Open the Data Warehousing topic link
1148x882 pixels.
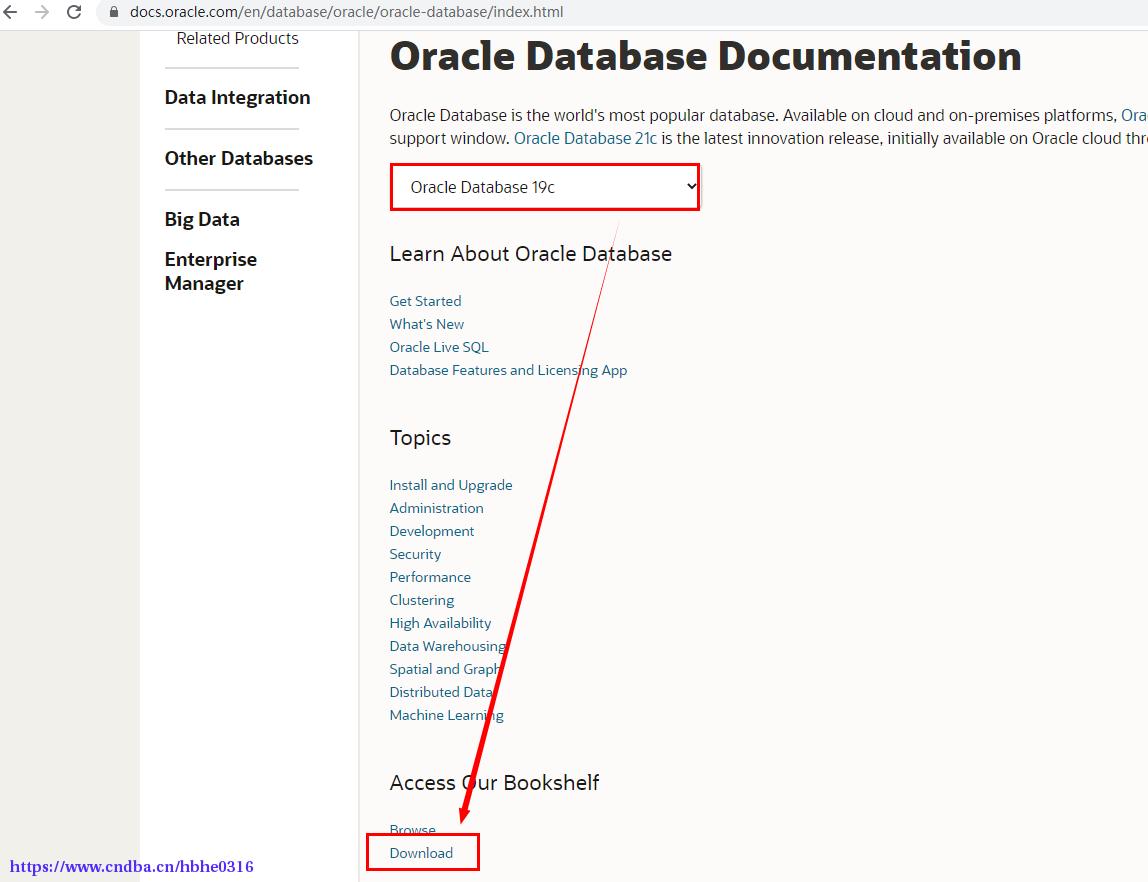[x=447, y=646]
